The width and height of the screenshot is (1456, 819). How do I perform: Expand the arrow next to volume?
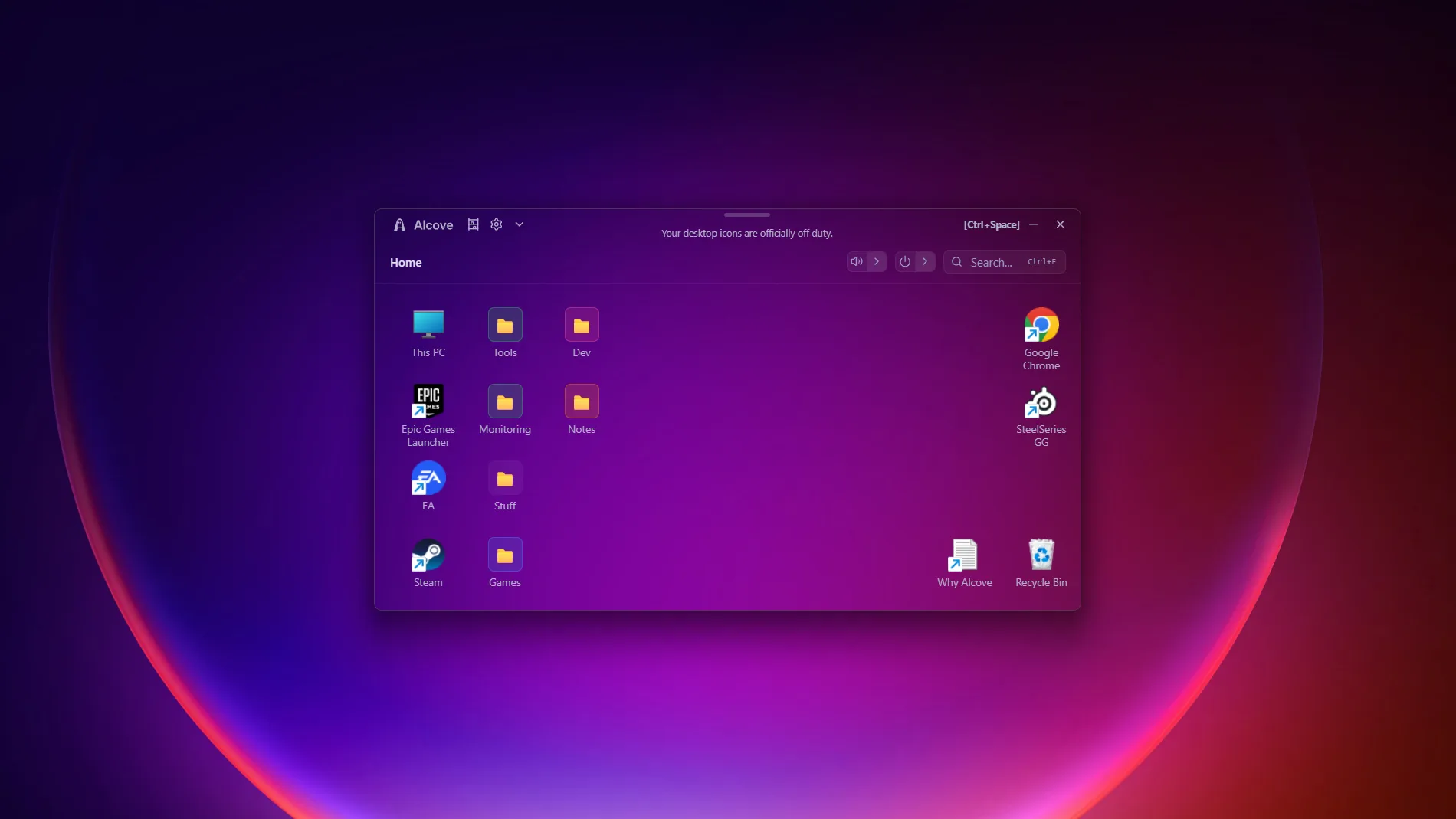(877, 261)
